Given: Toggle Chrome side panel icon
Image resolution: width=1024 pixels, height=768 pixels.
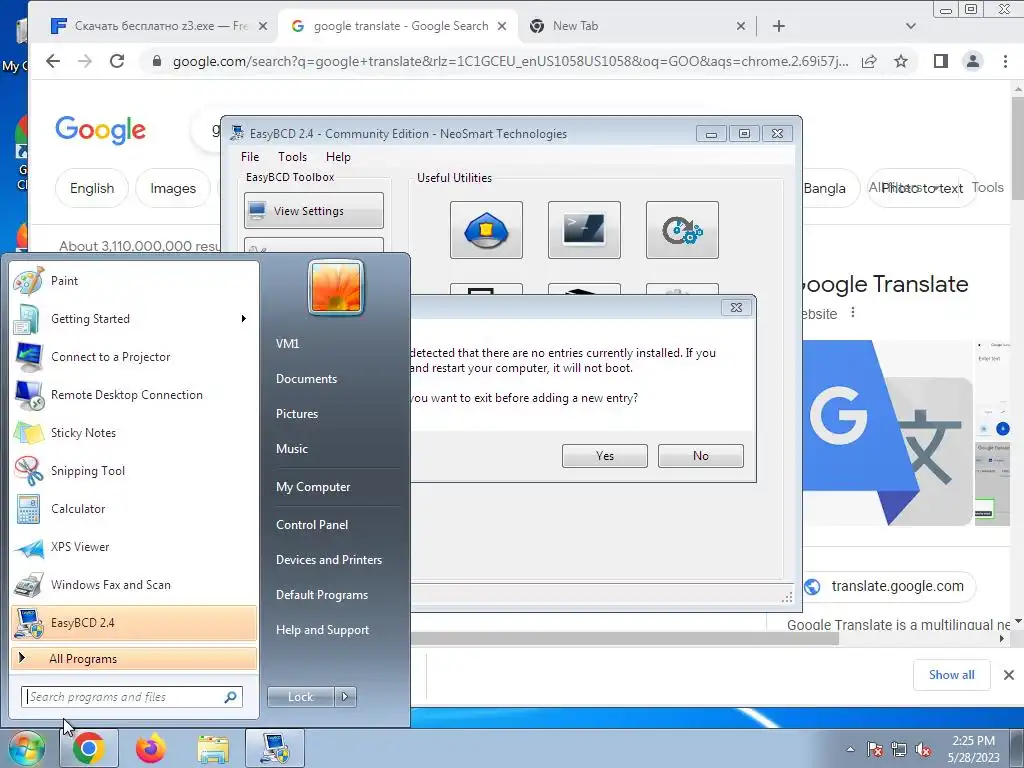Looking at the screenshot, I should pos(940,61).
